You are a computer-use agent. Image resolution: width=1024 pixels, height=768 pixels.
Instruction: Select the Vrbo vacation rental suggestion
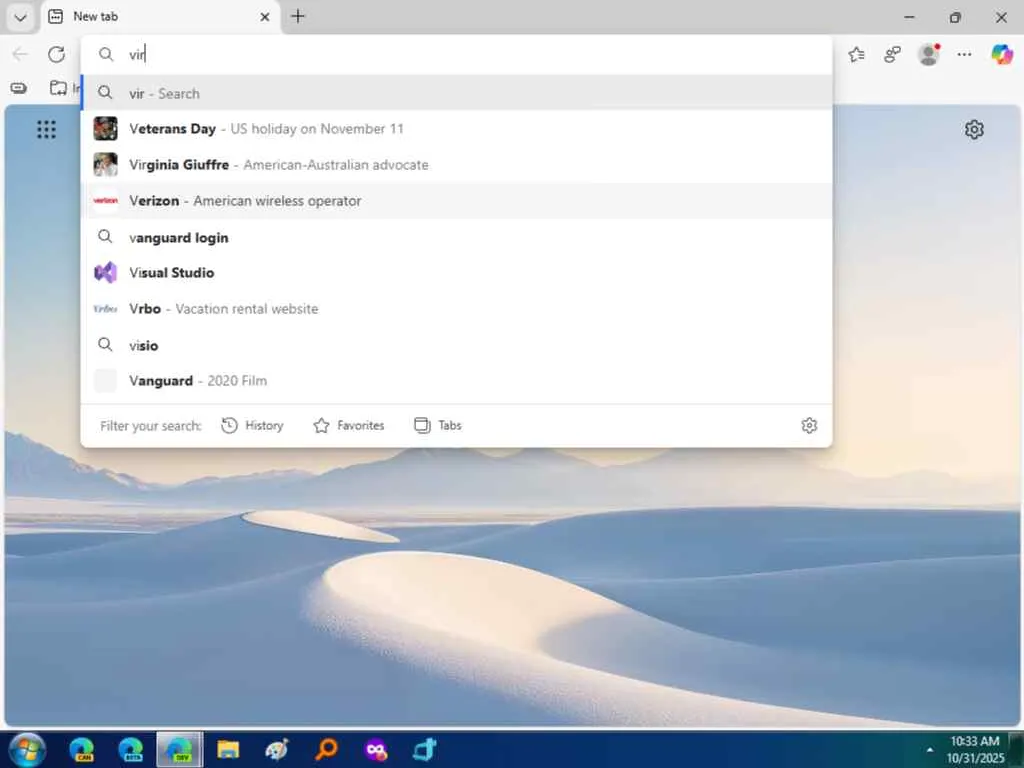[456, 308]
